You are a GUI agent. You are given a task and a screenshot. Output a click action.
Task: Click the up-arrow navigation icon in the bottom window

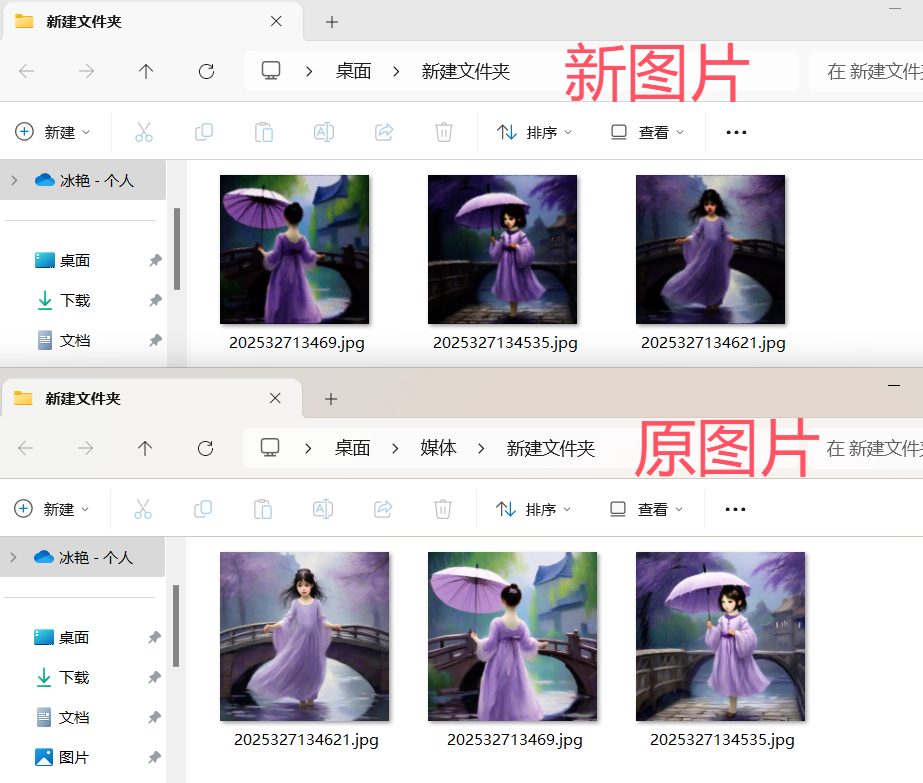click(145, 448)
